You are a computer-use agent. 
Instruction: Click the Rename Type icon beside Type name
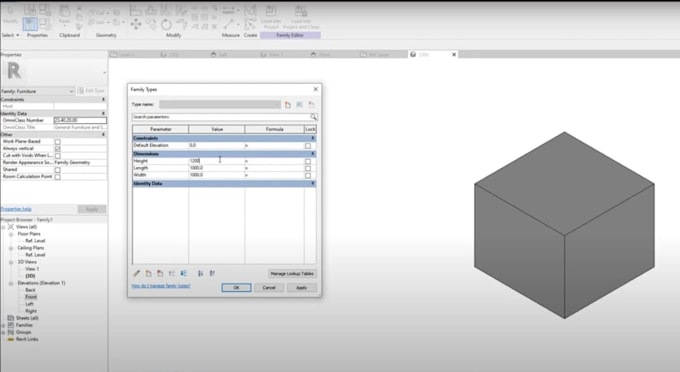point(299,104)
